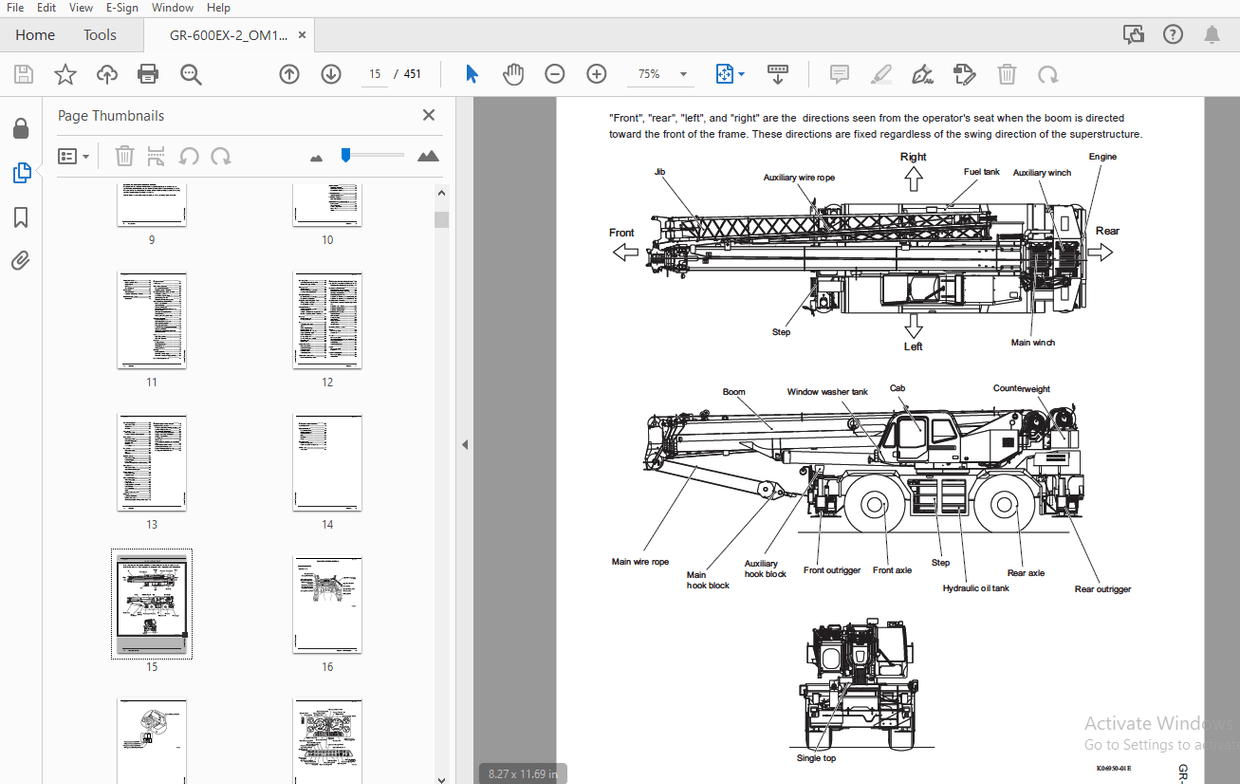Click the Print icon in toolbar
The height and width of the screenshot is (784, 1240).
pos(147,74)
